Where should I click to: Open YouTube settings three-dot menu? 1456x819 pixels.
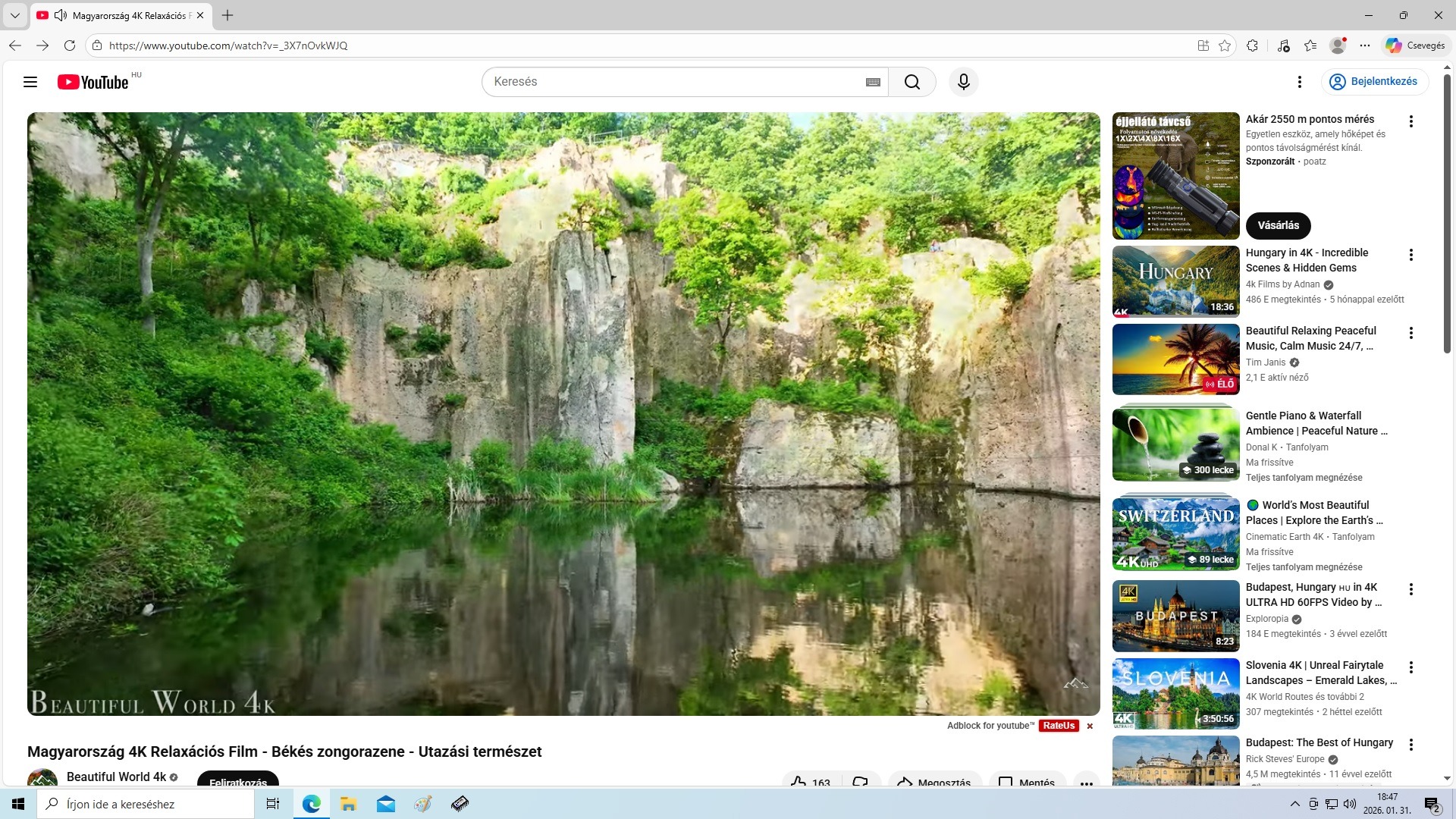[1300, 82]
